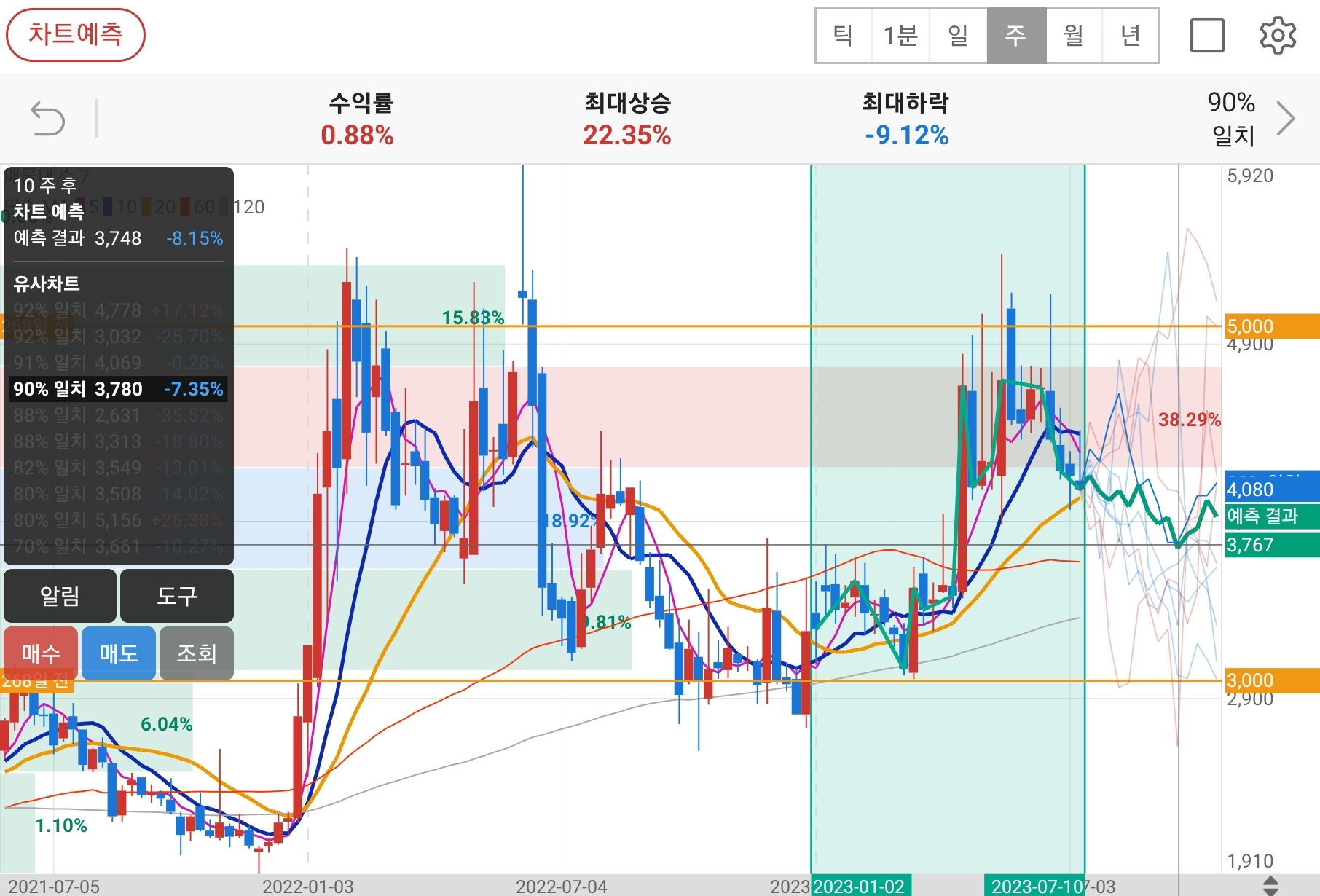This screenshot has width=1320, height=896.
Task: Switch to 년 yearly timeframe
Action: (1130, 36)
